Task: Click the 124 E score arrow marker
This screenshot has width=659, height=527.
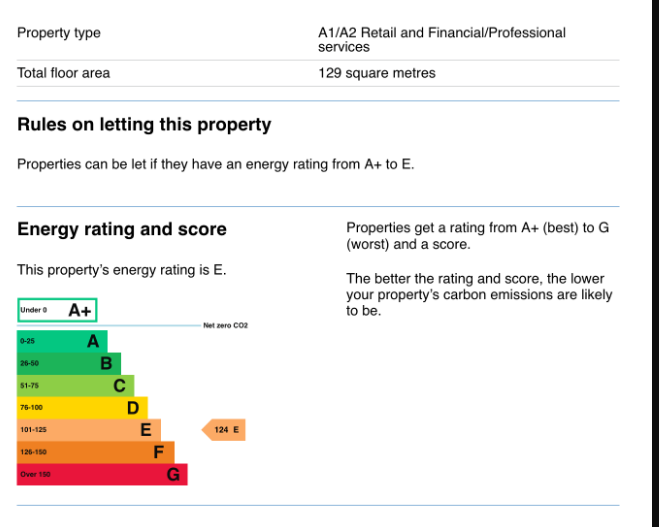Action: (x=224, y=430)
